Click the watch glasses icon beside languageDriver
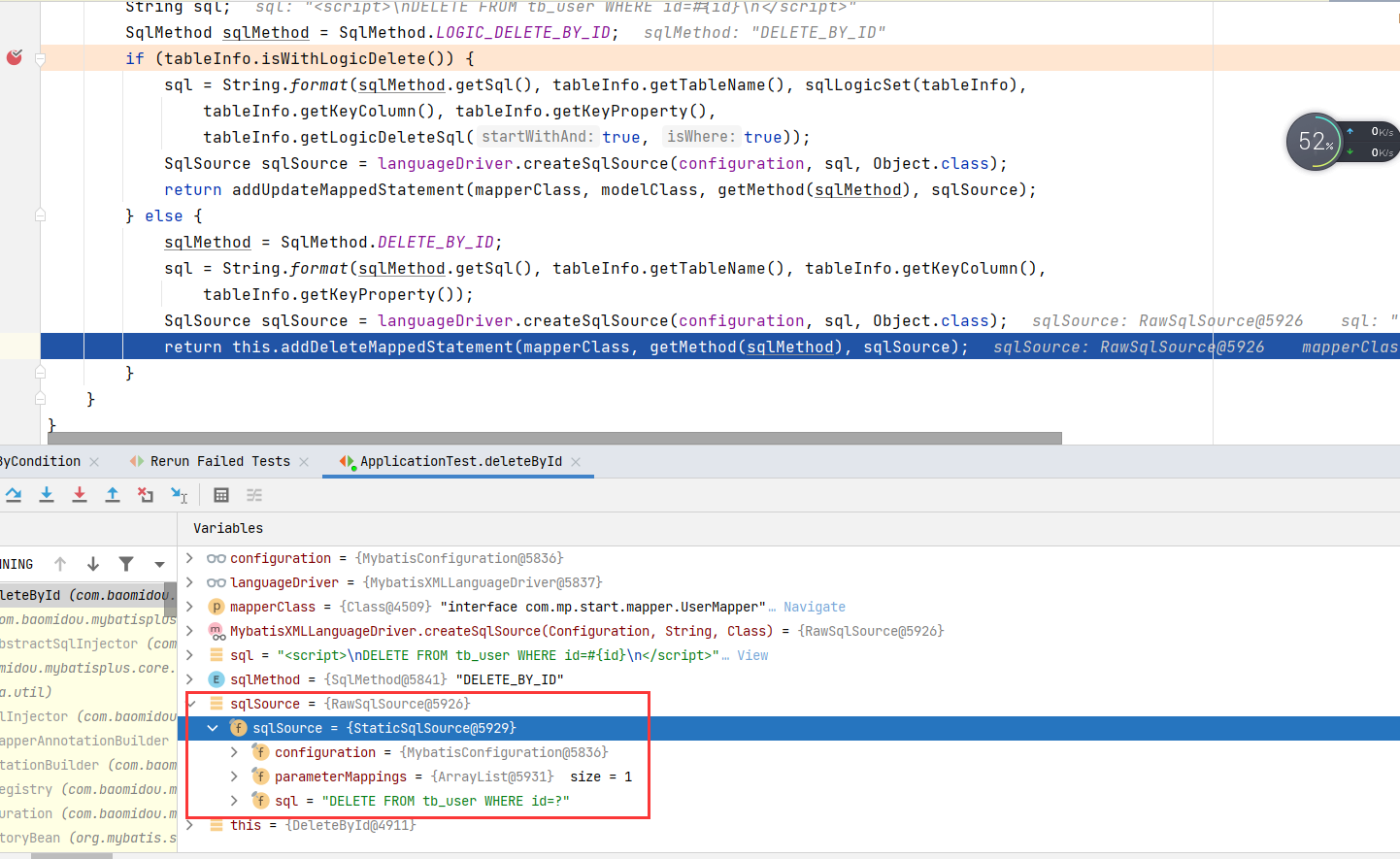1400x859 pixels. point(217,582)
